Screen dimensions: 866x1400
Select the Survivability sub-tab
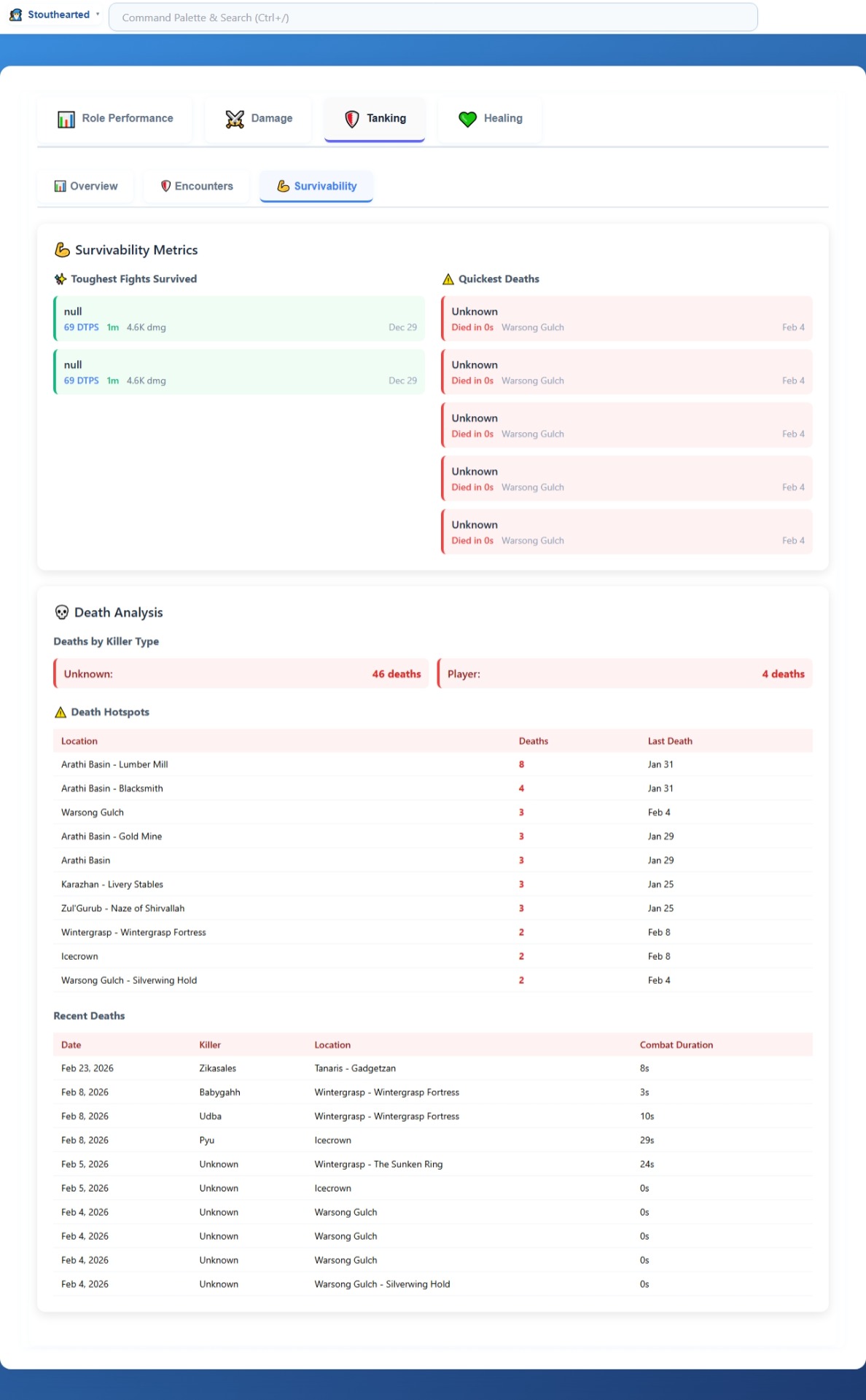pos(316,187)
